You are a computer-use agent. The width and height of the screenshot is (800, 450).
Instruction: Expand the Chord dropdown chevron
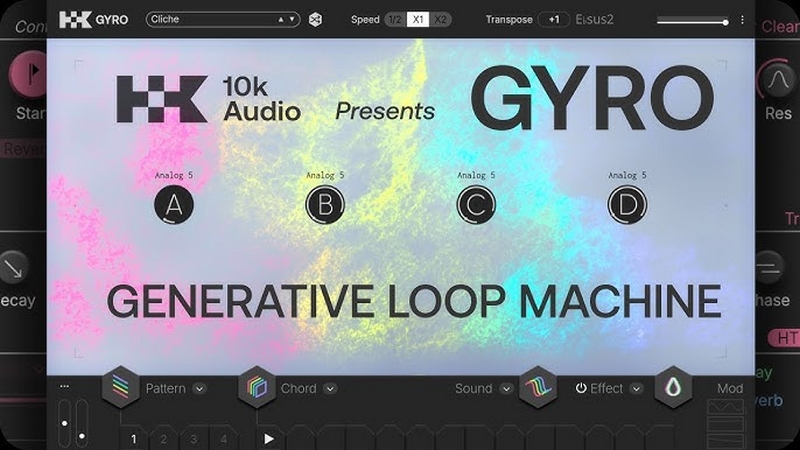331,389
